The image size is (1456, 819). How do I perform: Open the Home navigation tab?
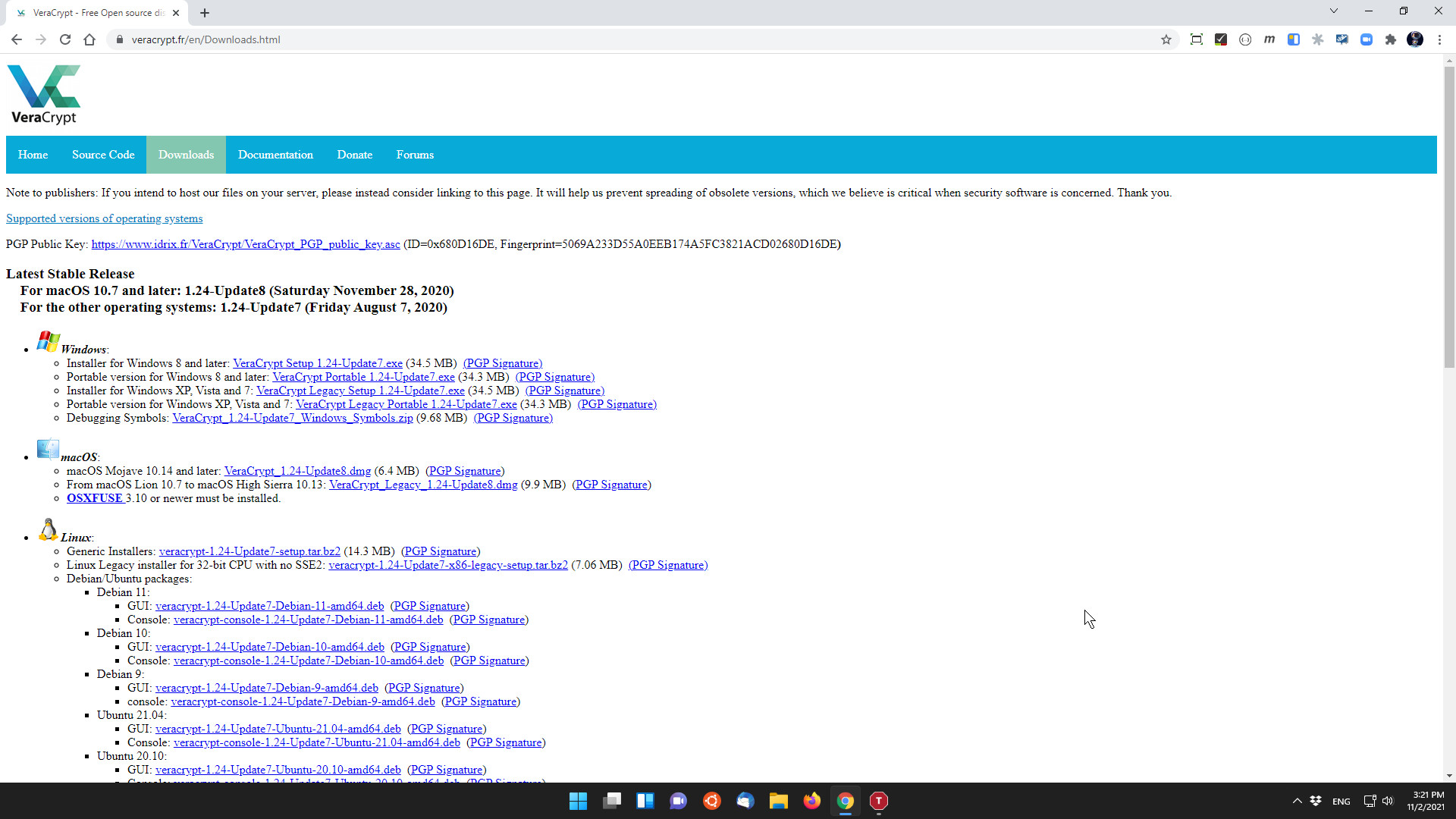(33, 155)
